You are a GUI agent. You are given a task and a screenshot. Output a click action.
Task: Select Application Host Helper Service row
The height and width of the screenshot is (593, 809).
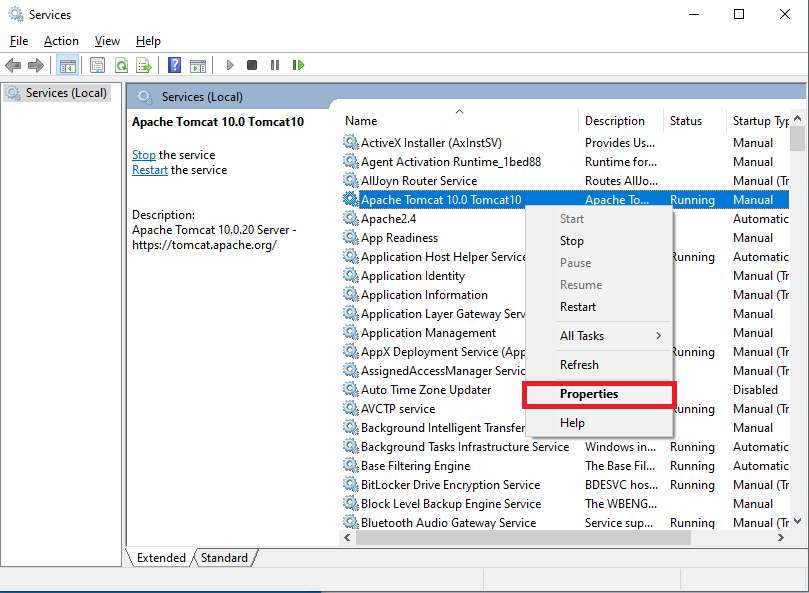pyautogui.click(x=443, y=257)
